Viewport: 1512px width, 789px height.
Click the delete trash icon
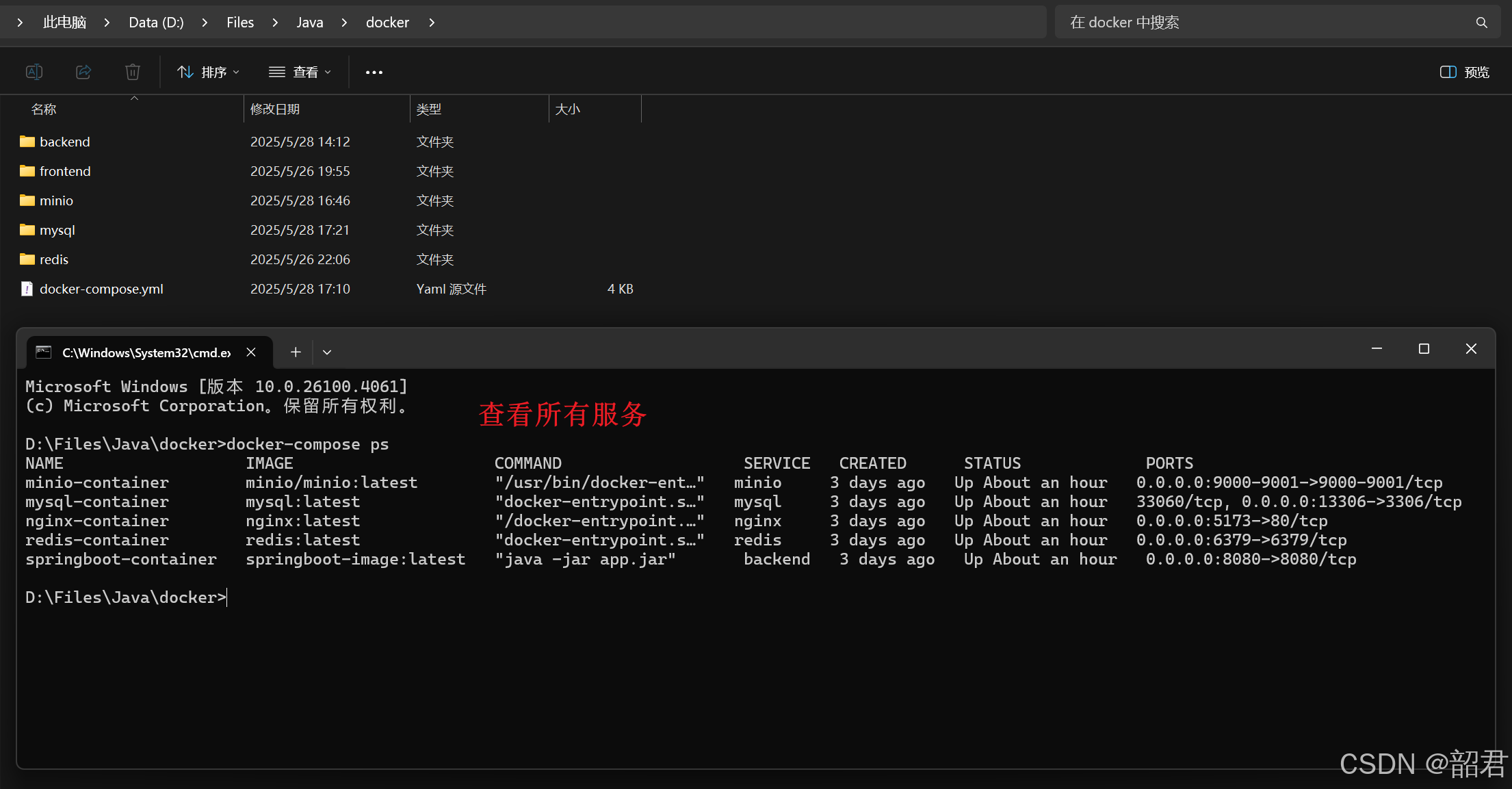(x=133, y=72)
